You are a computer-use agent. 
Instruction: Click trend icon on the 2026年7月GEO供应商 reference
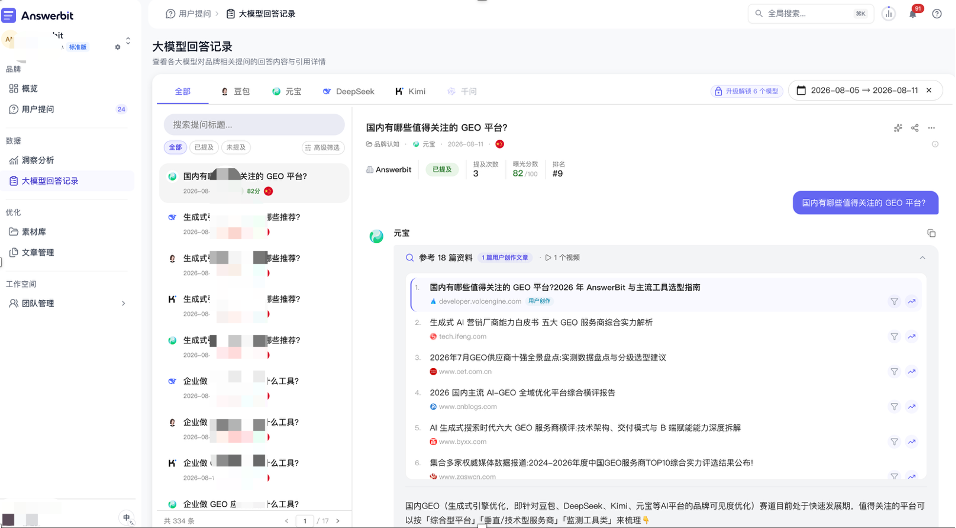[911, 371]
